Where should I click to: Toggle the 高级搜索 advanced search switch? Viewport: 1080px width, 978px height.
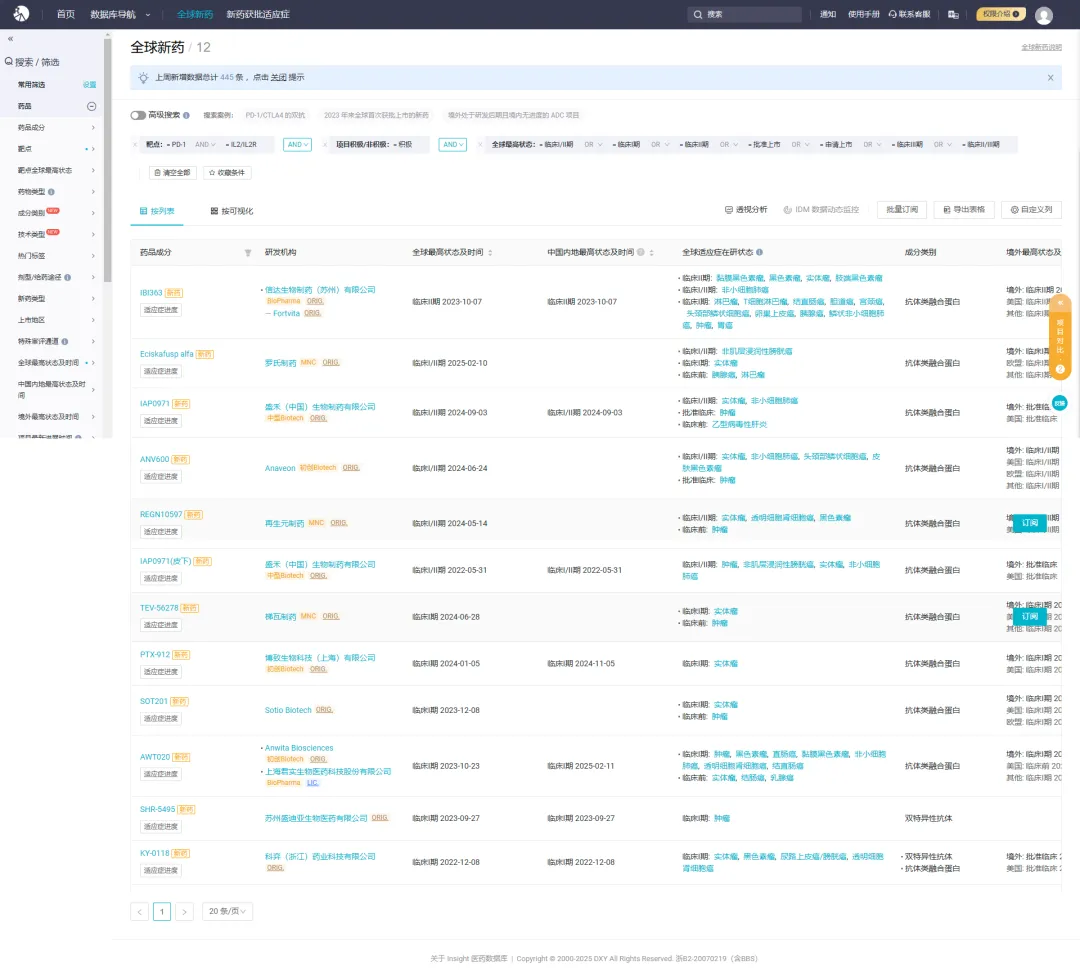coord(138,115)
